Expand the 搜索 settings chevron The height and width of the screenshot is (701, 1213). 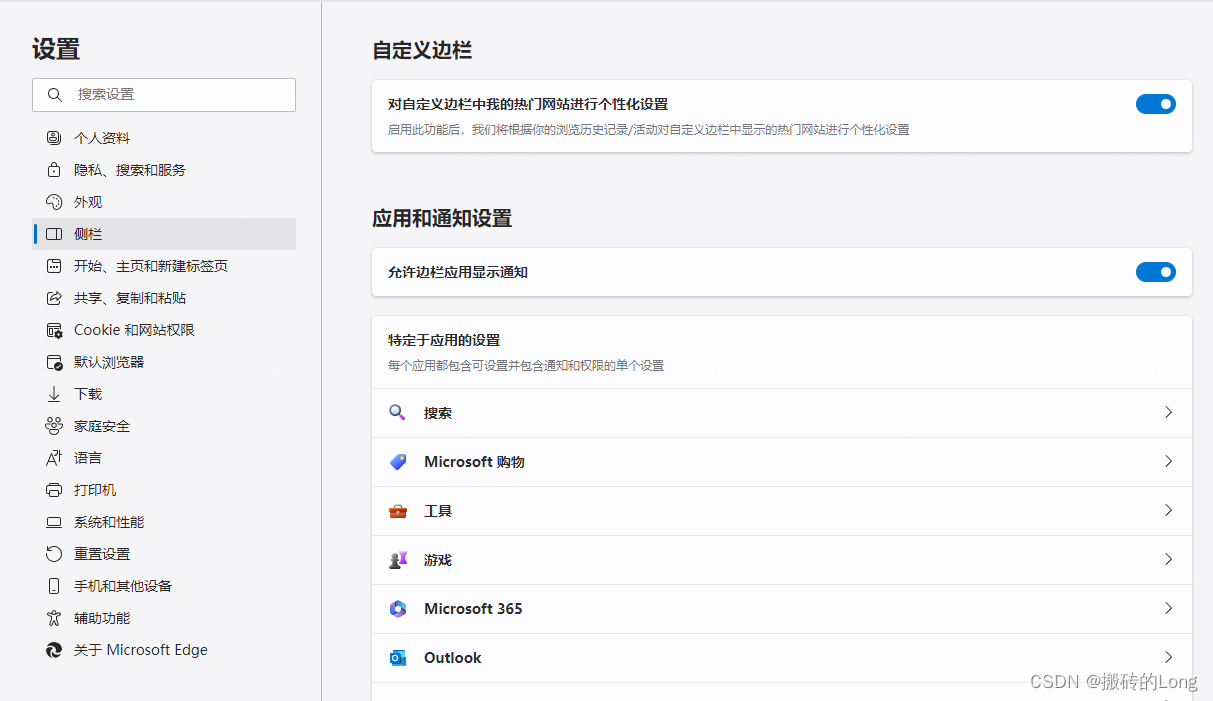1168,412
